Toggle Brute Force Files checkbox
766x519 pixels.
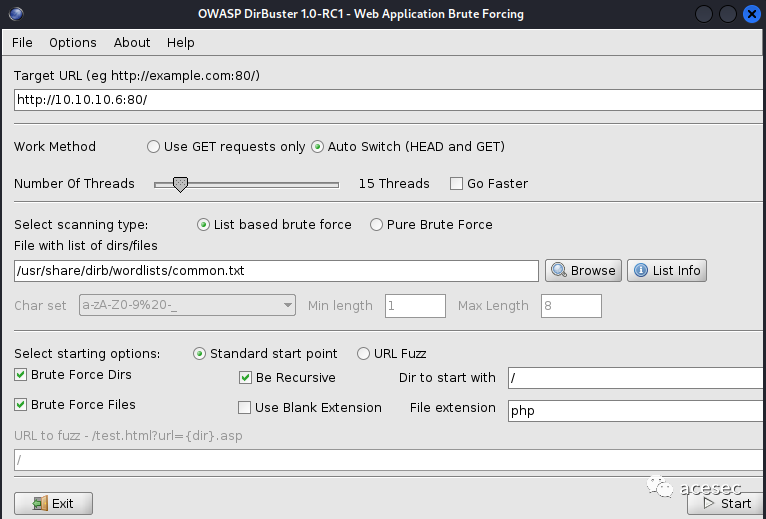[21, 405]
